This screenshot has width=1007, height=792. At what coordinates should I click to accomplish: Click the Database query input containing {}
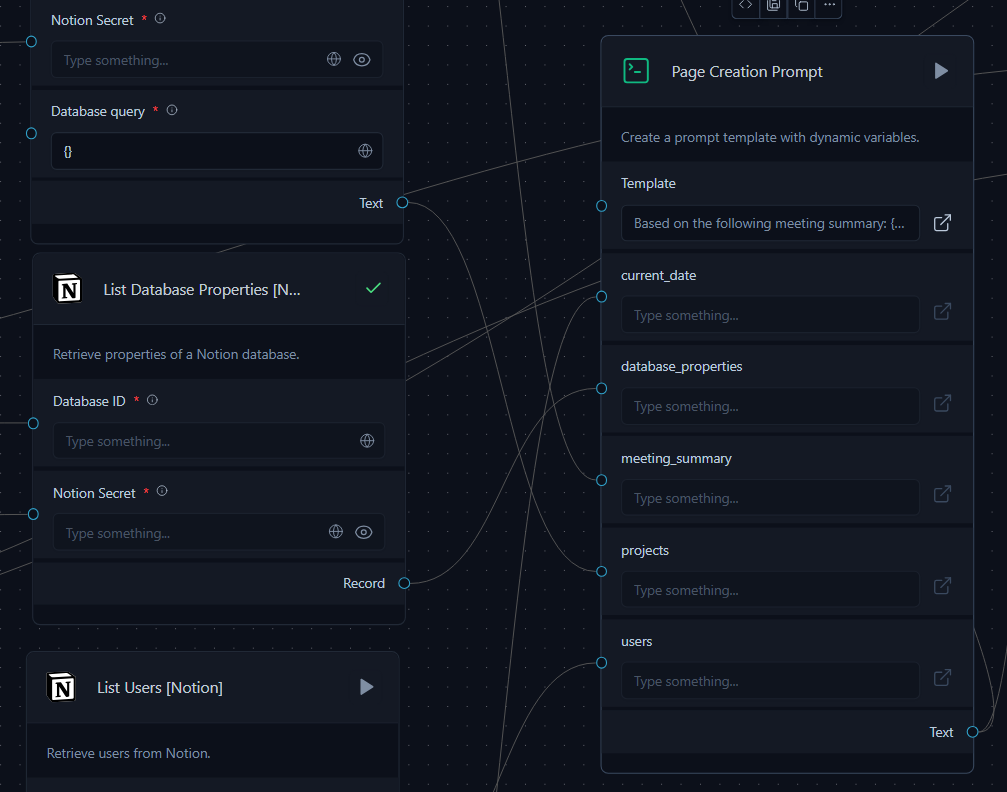pyautogui.click(x=217, y=151)
